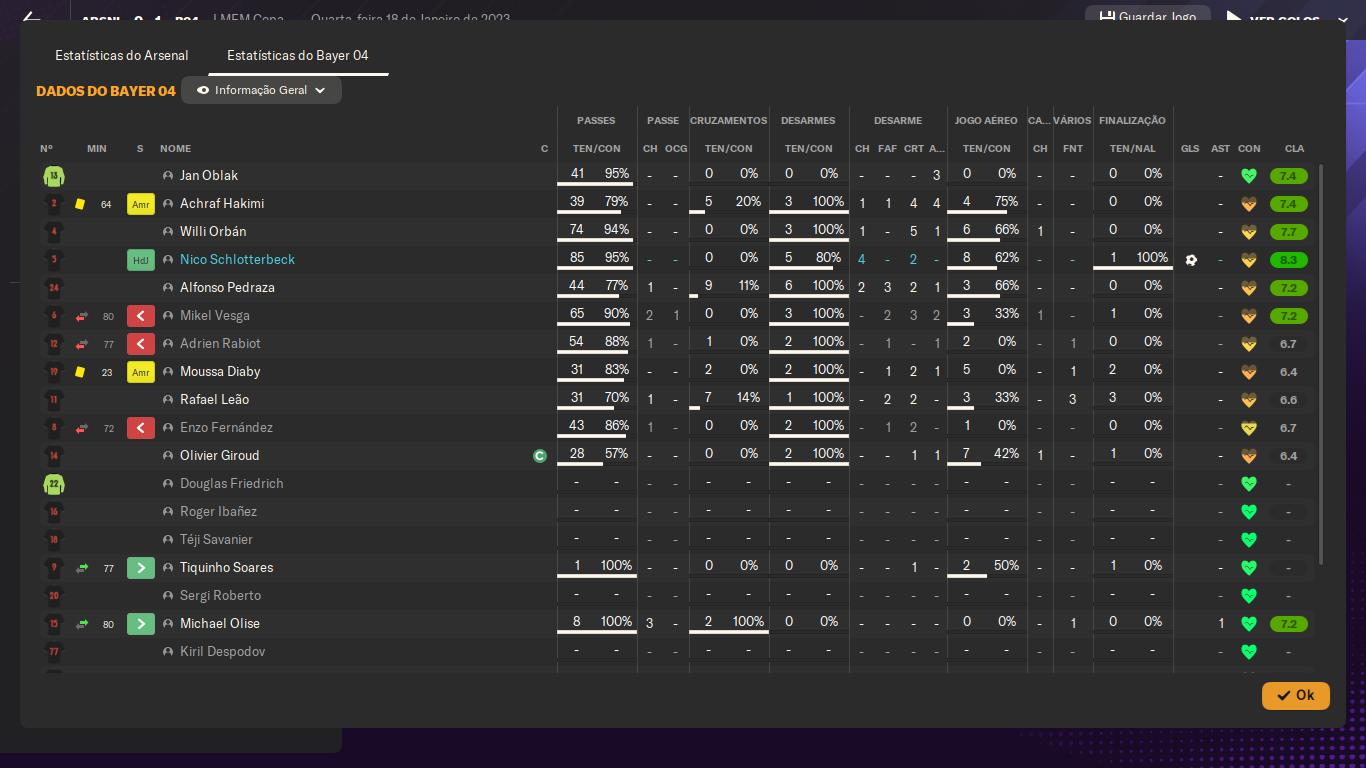Screen dimensions: 1366x768
Task: Click Moussa Diaby's Amr status badge
Action: (x=141, y=372)
